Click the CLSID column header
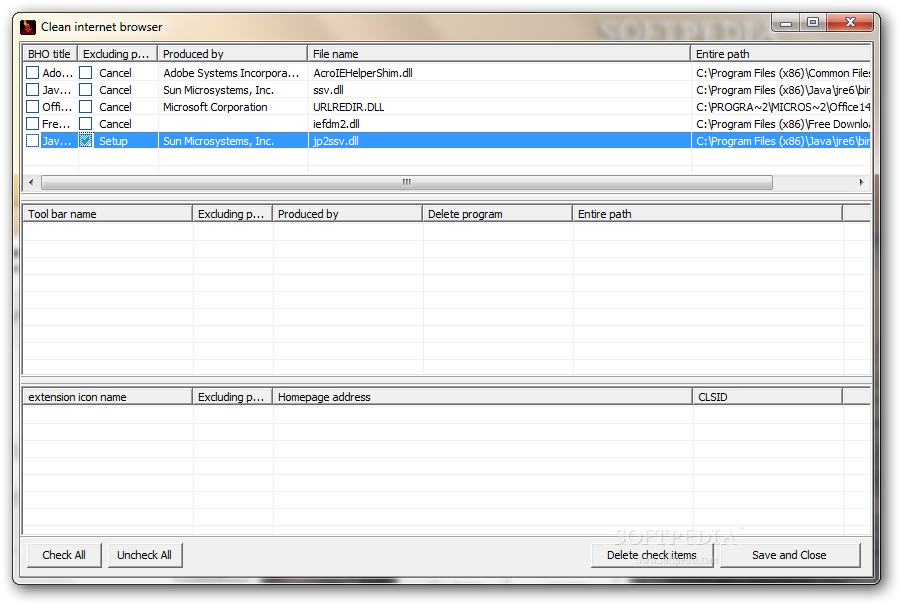The width and height of the screenshot is (901, 605). [x=767, y=397]
